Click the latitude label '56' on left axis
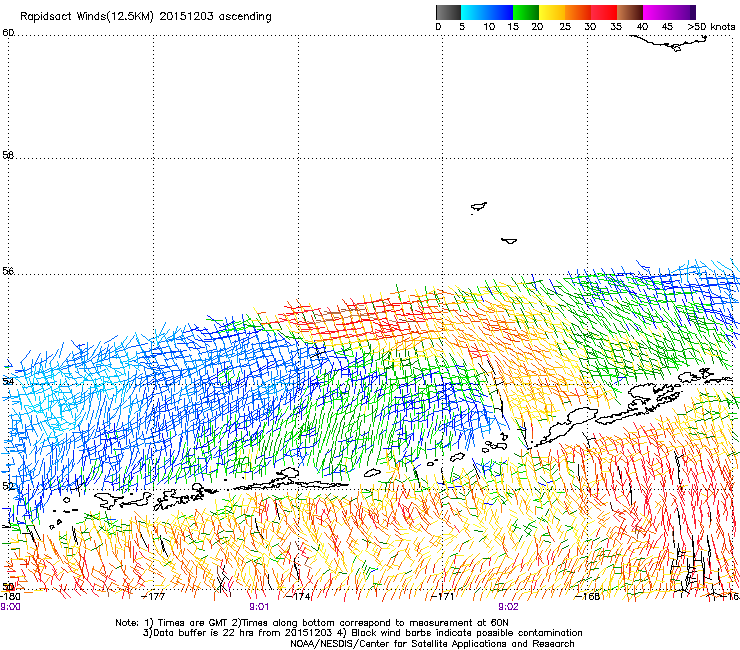Image resolution: width=740 pixels, height=650 pixels. click(x=8, y=271)
